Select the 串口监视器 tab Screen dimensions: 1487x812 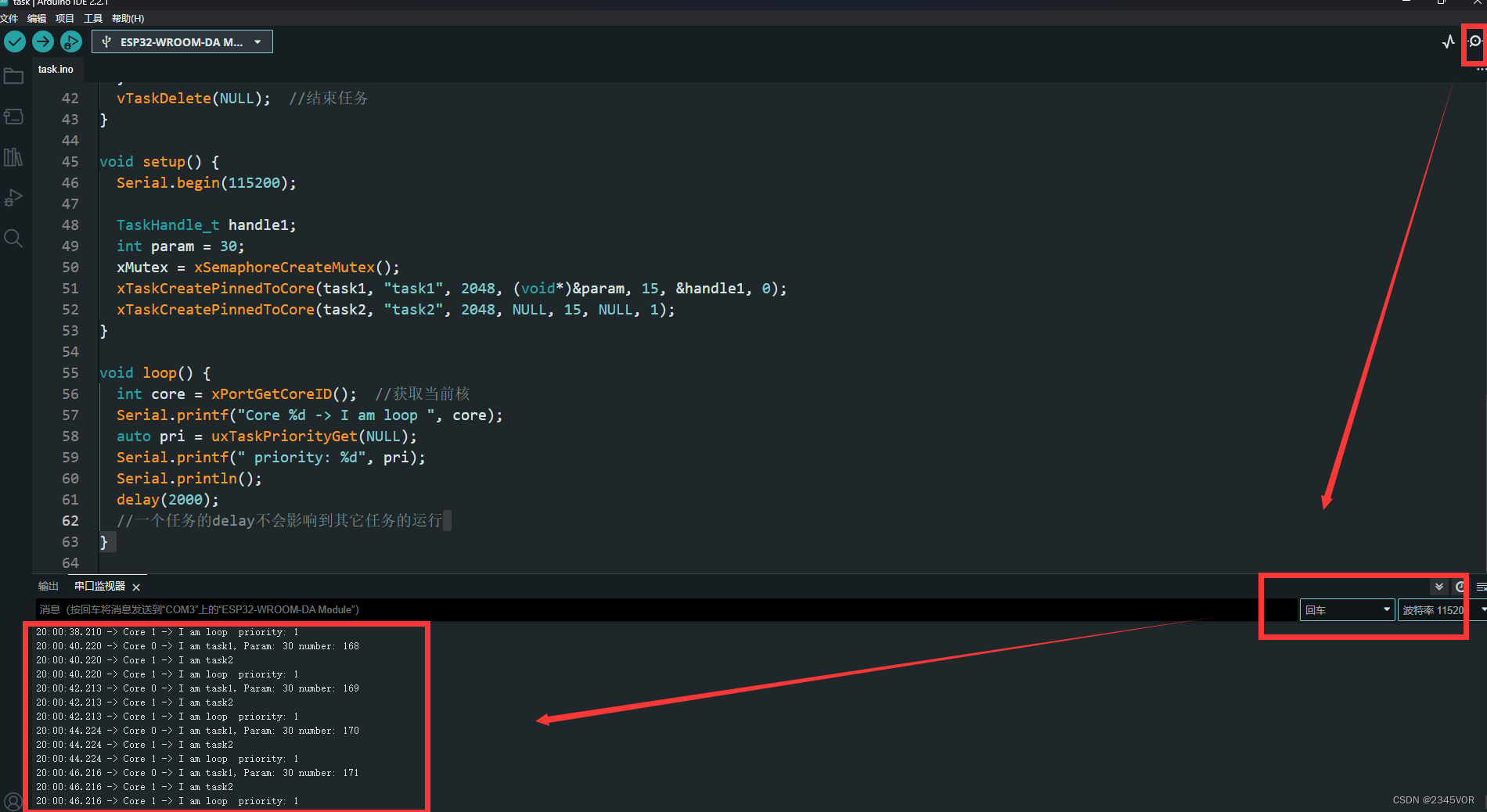(x=99, y=586)
